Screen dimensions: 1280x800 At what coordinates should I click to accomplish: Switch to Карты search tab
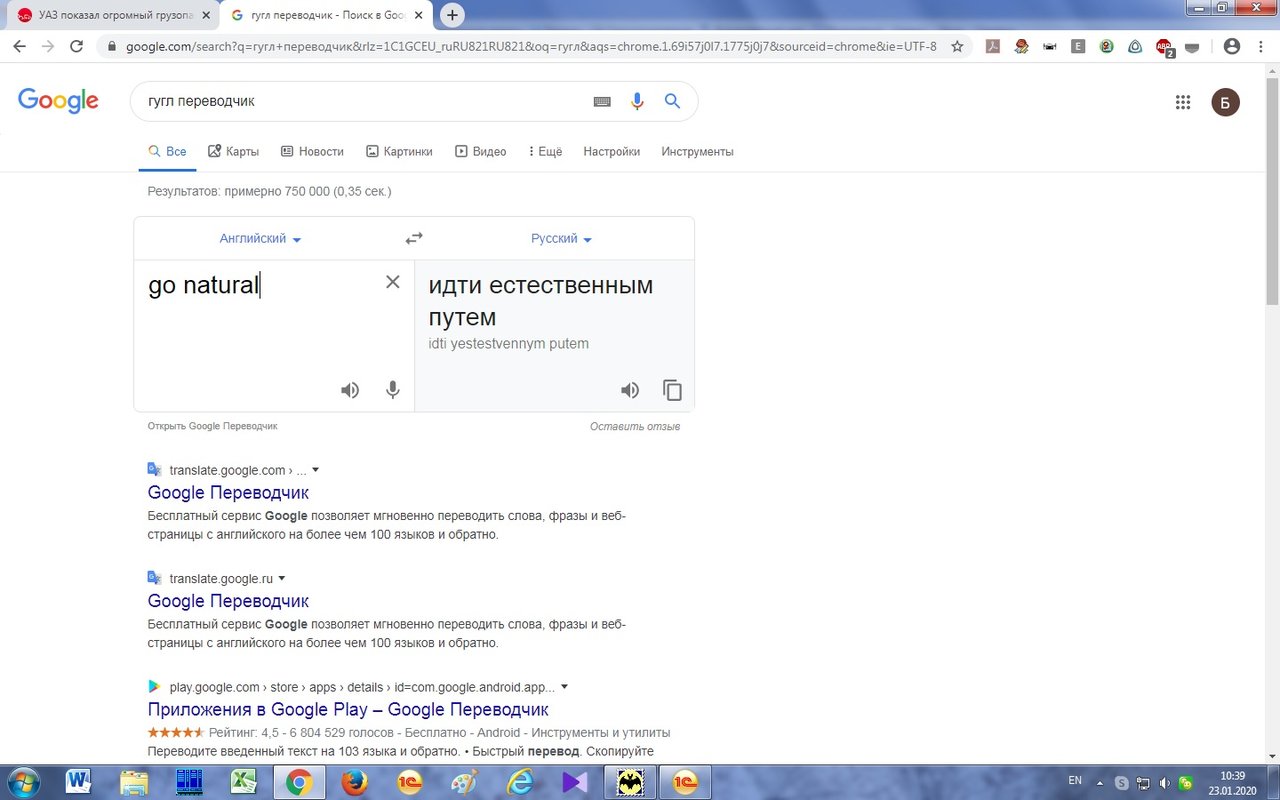coord(233,152)
